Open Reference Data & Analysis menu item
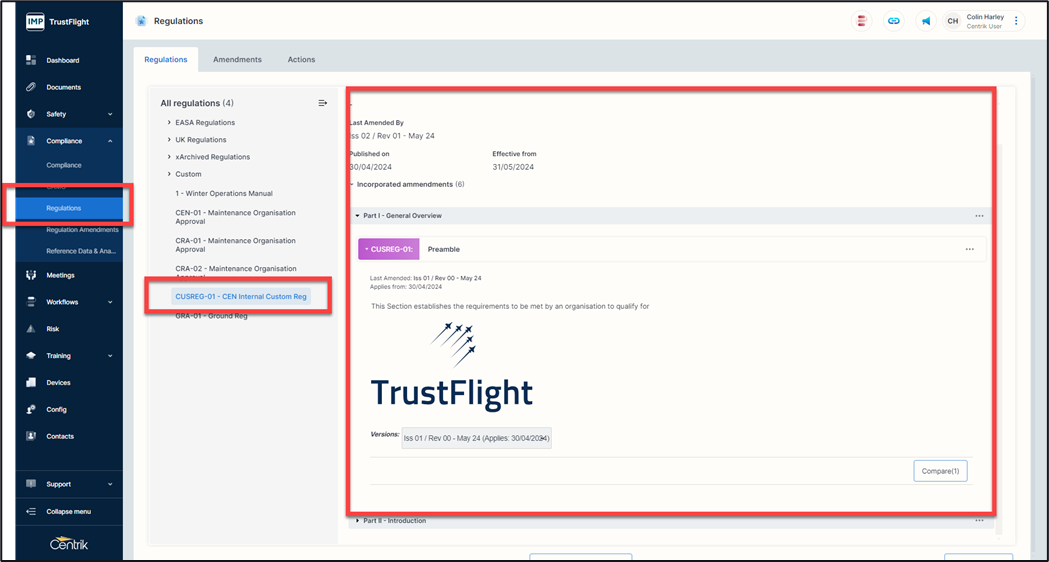 point(81,252)
